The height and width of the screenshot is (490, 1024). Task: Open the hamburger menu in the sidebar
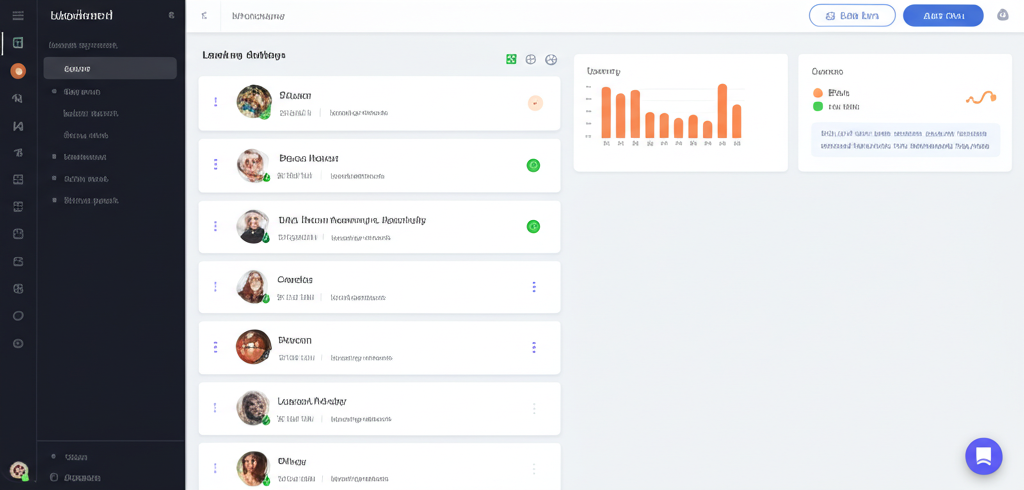pos(18,16)
